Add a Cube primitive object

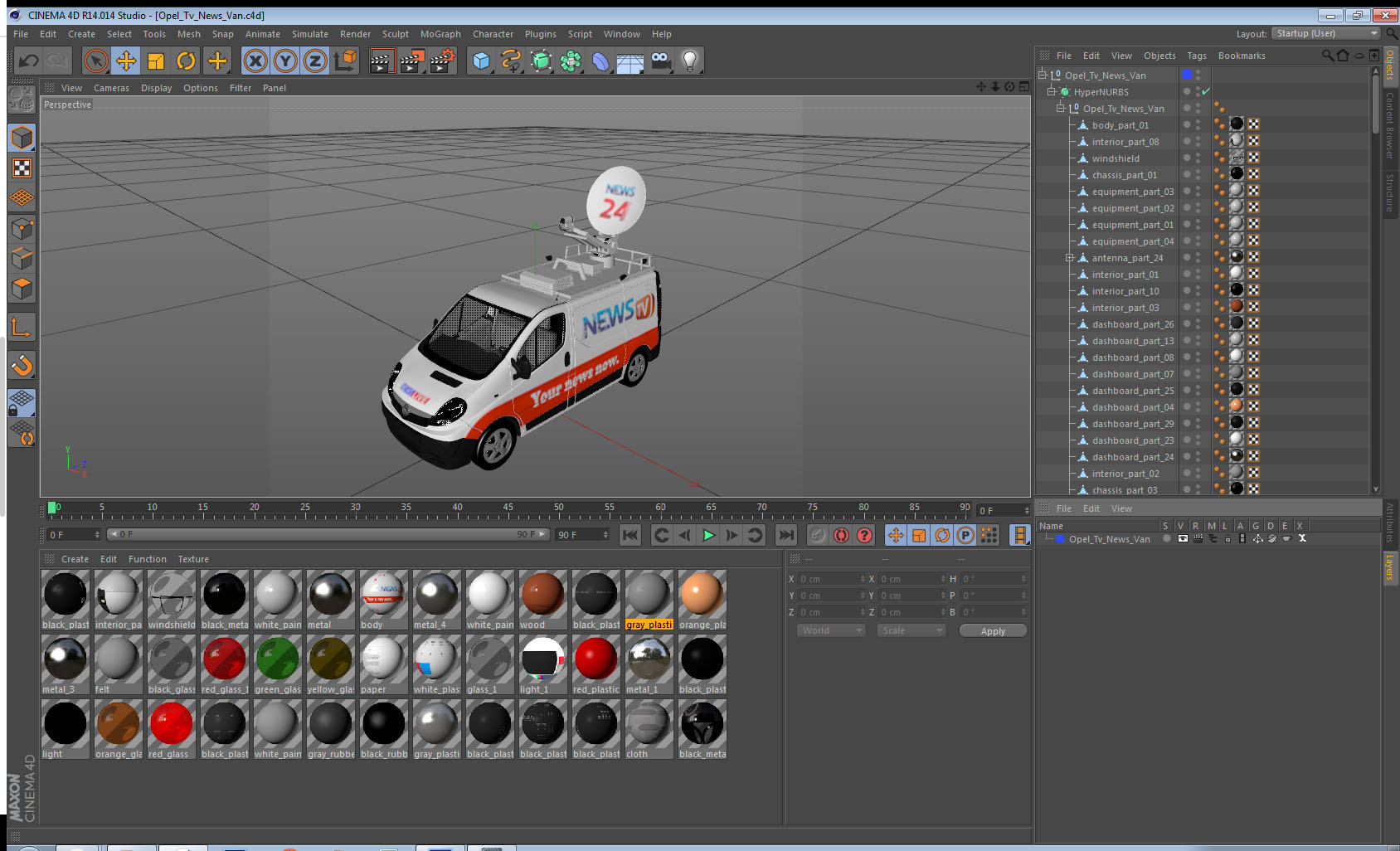pos(481,61)
